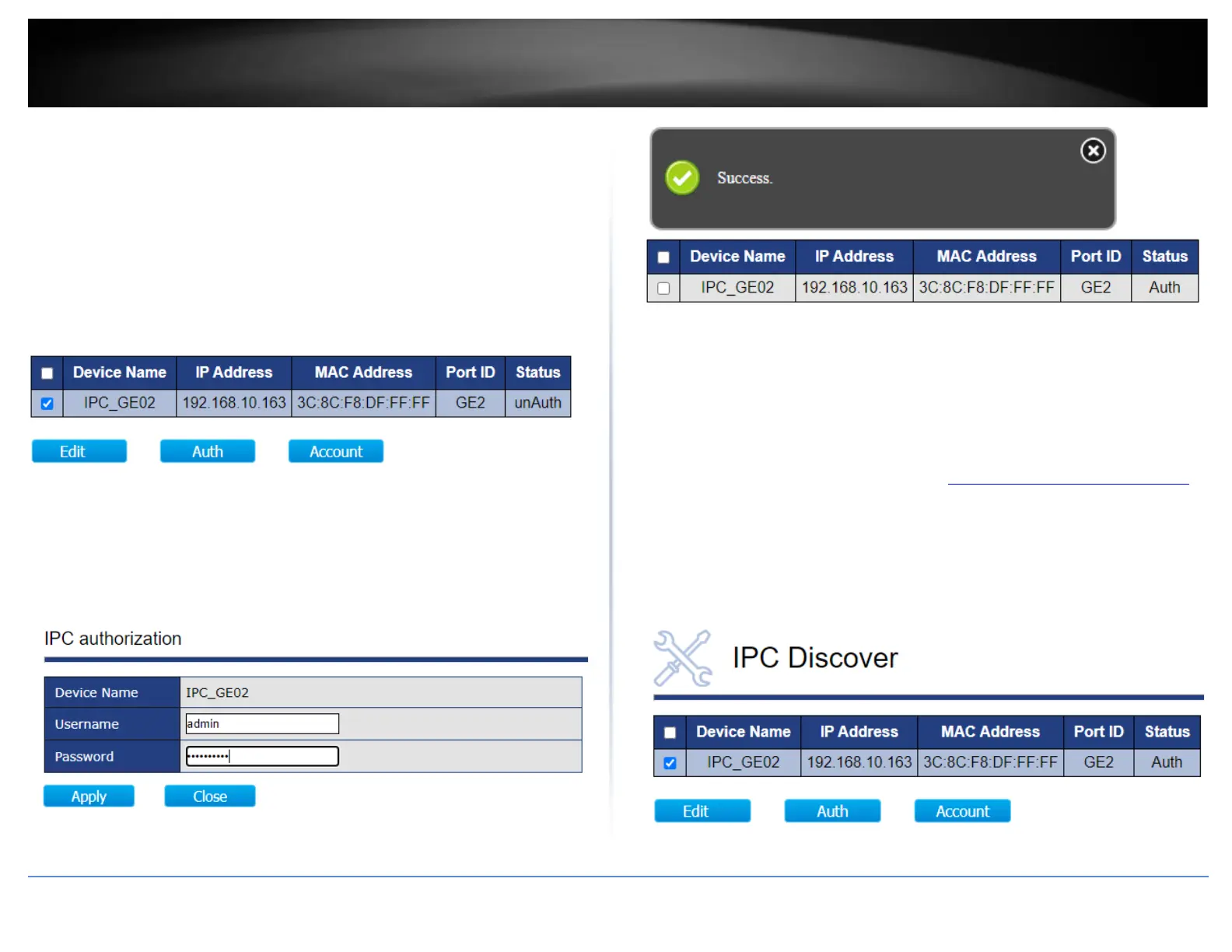Toggle the select-all checkbox in the IPC Discover table header
The width and height of the screenshot is (1232, 952).
670,733
